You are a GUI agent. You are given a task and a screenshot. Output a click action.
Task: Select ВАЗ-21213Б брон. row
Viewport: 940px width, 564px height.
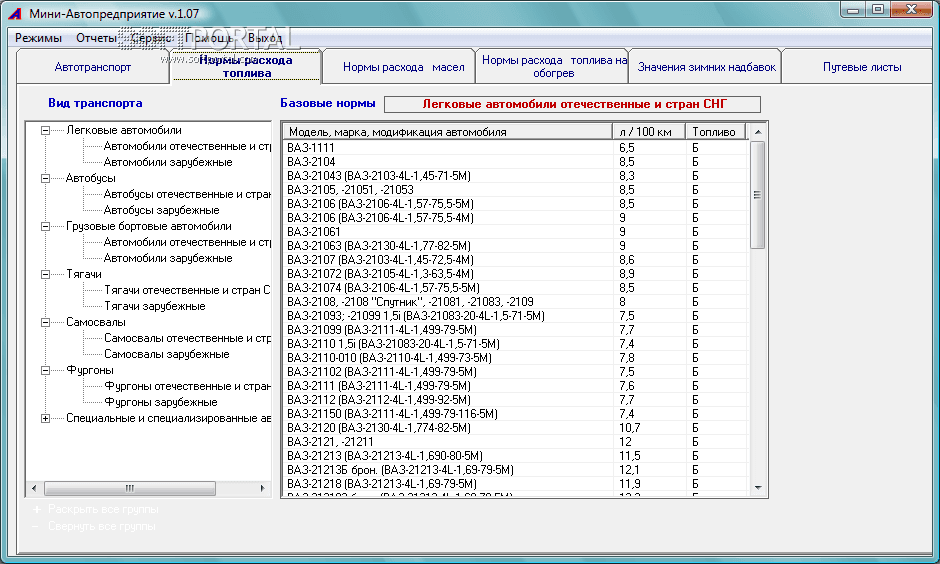point(516,470)
